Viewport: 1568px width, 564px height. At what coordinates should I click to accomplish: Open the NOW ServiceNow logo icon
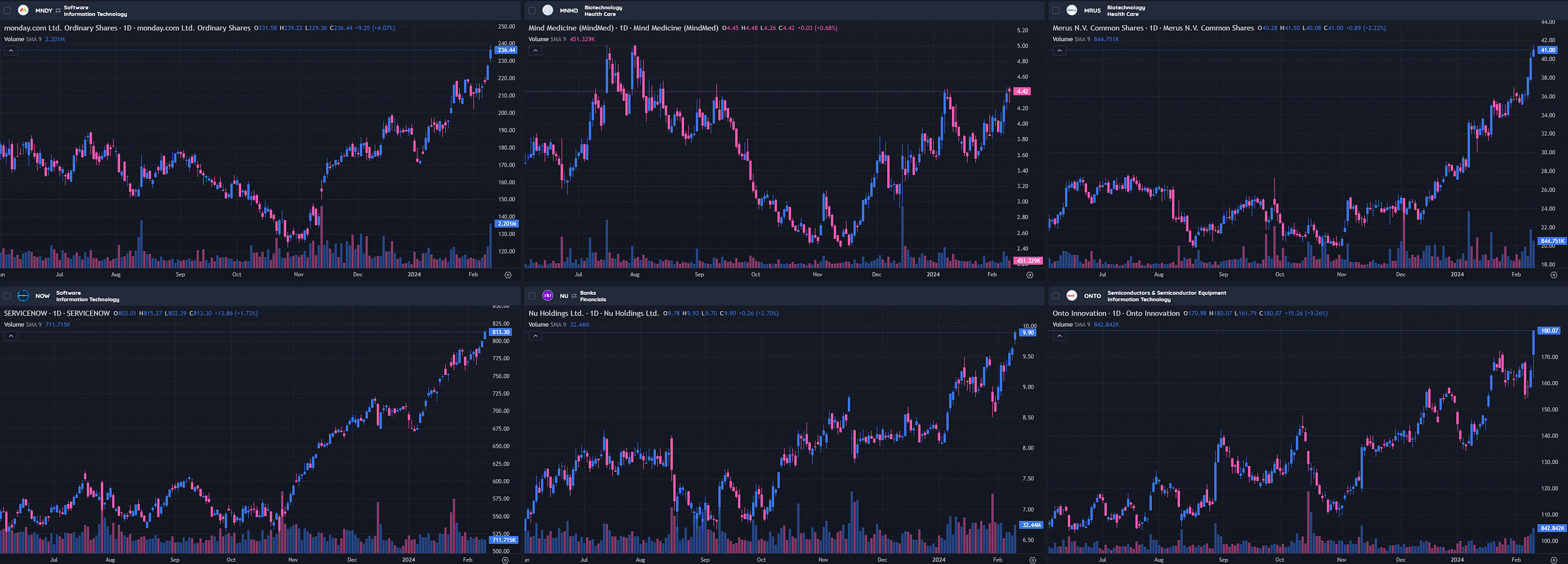(23, 296)
